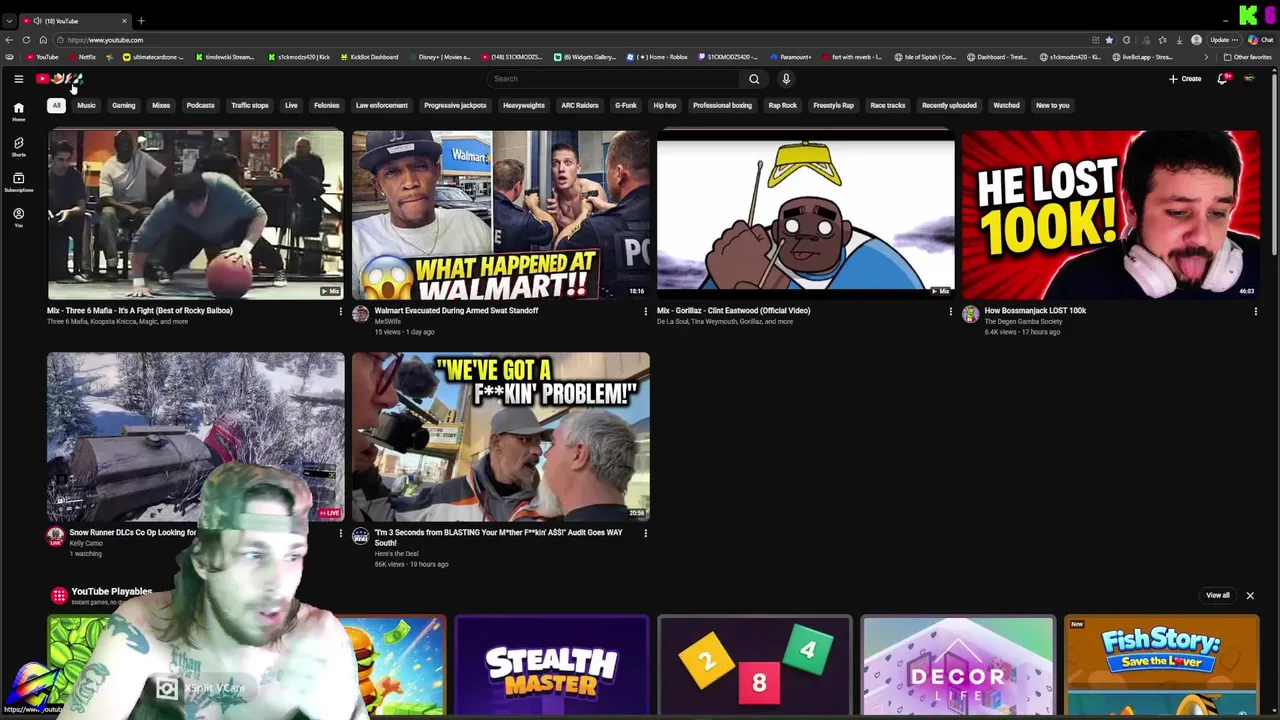Click View all for Playables
Image resolution: width=1280 pixels, height=720 pixels.
pos(1218,596)
